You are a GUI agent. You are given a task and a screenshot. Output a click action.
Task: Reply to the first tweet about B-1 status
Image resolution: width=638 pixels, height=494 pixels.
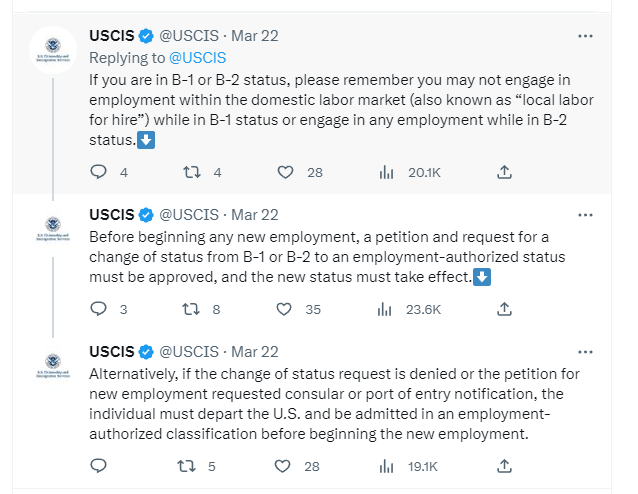tap(98, 172)
